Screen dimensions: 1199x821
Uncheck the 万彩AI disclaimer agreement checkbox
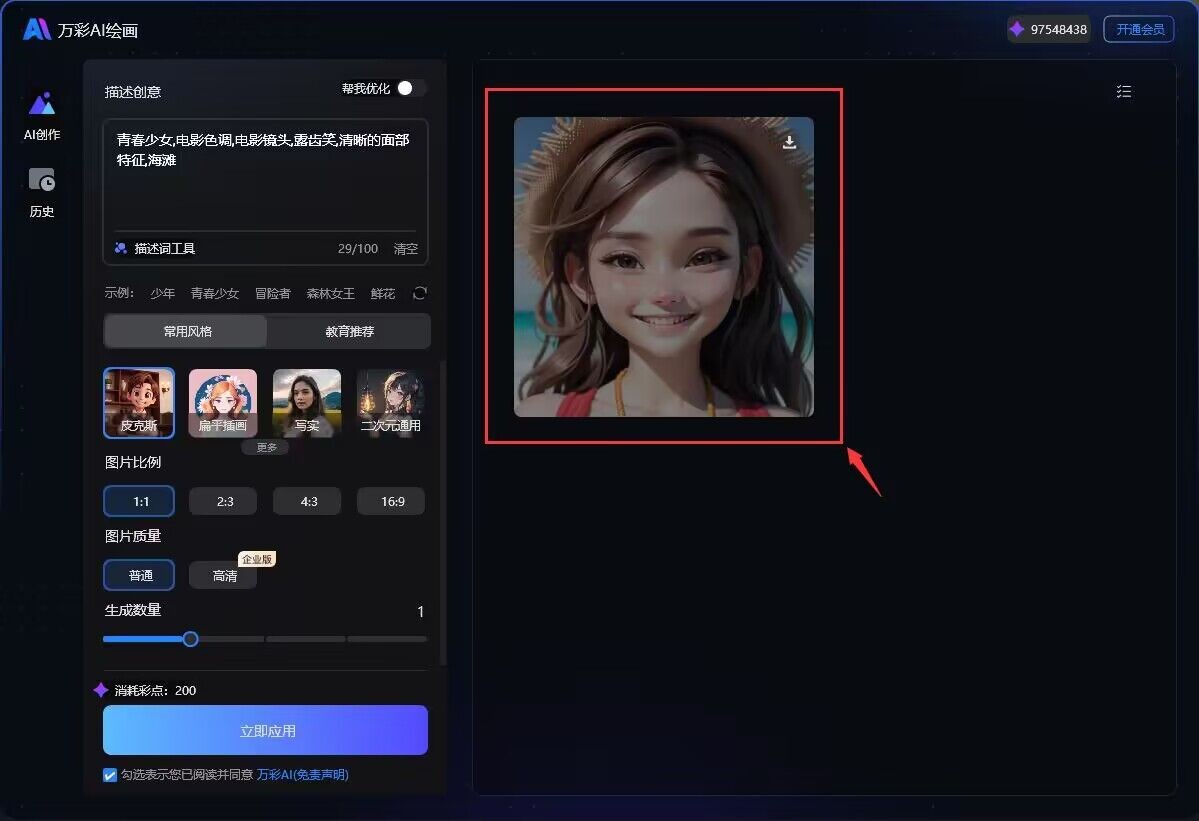[x=110, y=775]
